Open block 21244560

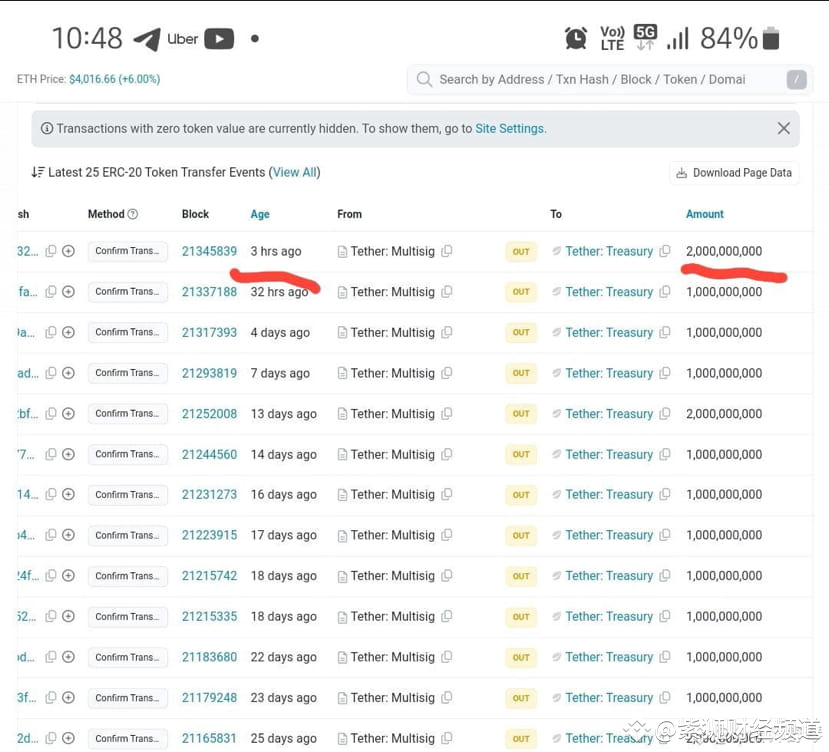[209, 454]
